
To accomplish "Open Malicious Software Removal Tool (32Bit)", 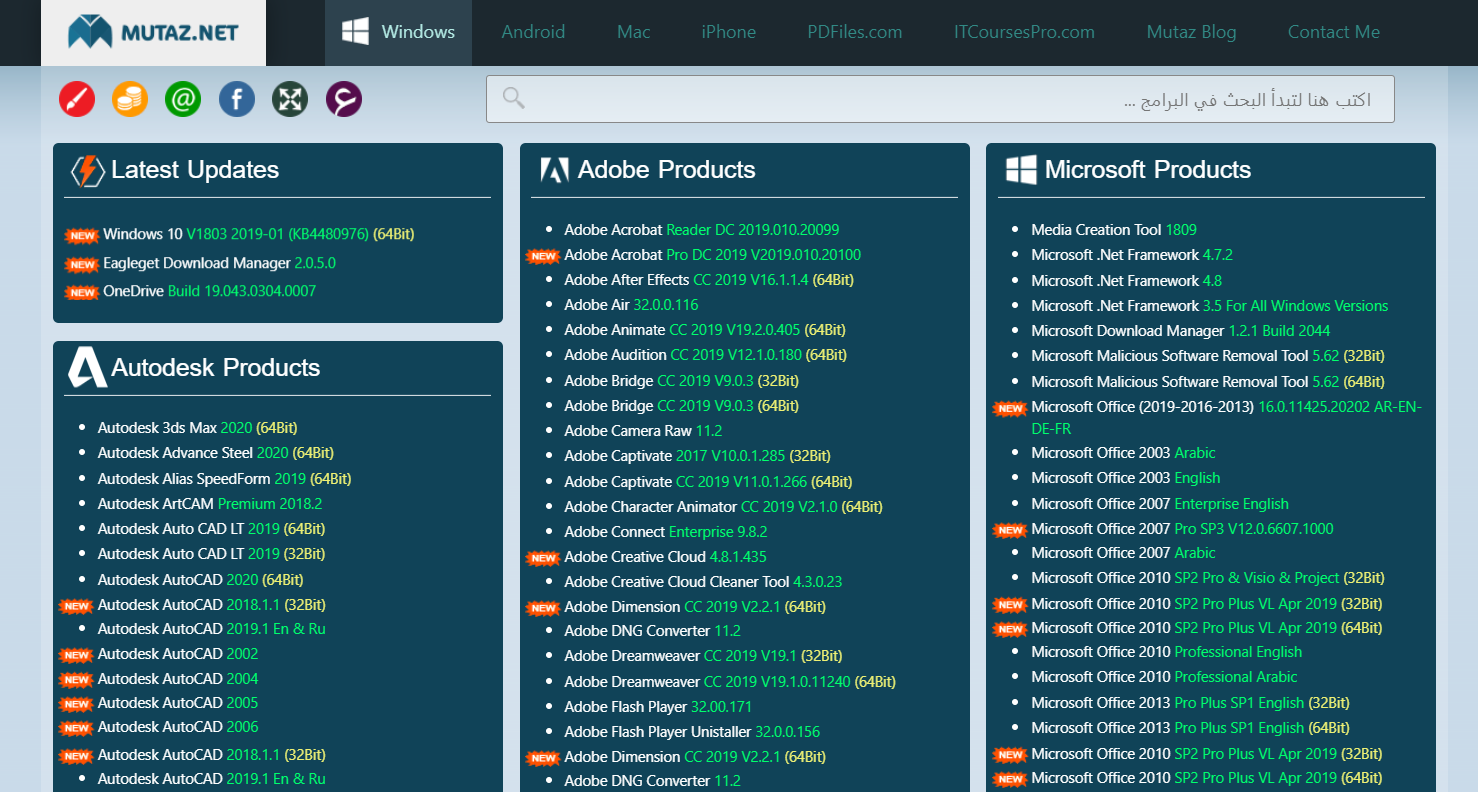I will click(1208, 356).
